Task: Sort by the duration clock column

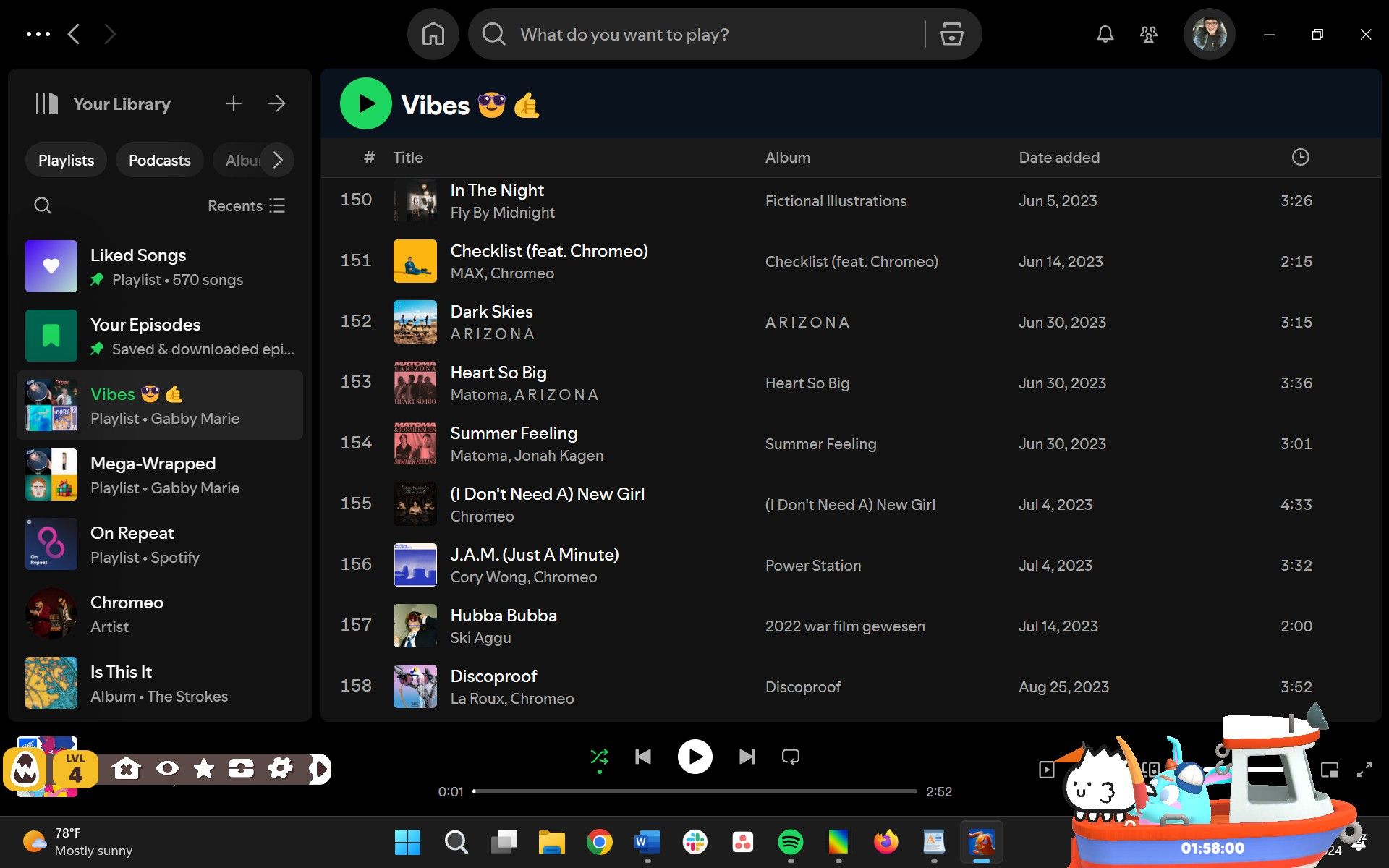Action: tap(1300, 157)
